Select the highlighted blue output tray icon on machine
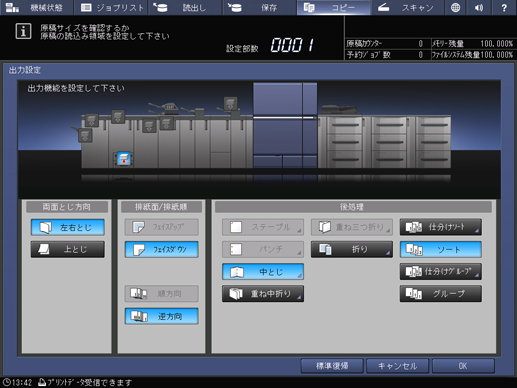 [124, 159]
